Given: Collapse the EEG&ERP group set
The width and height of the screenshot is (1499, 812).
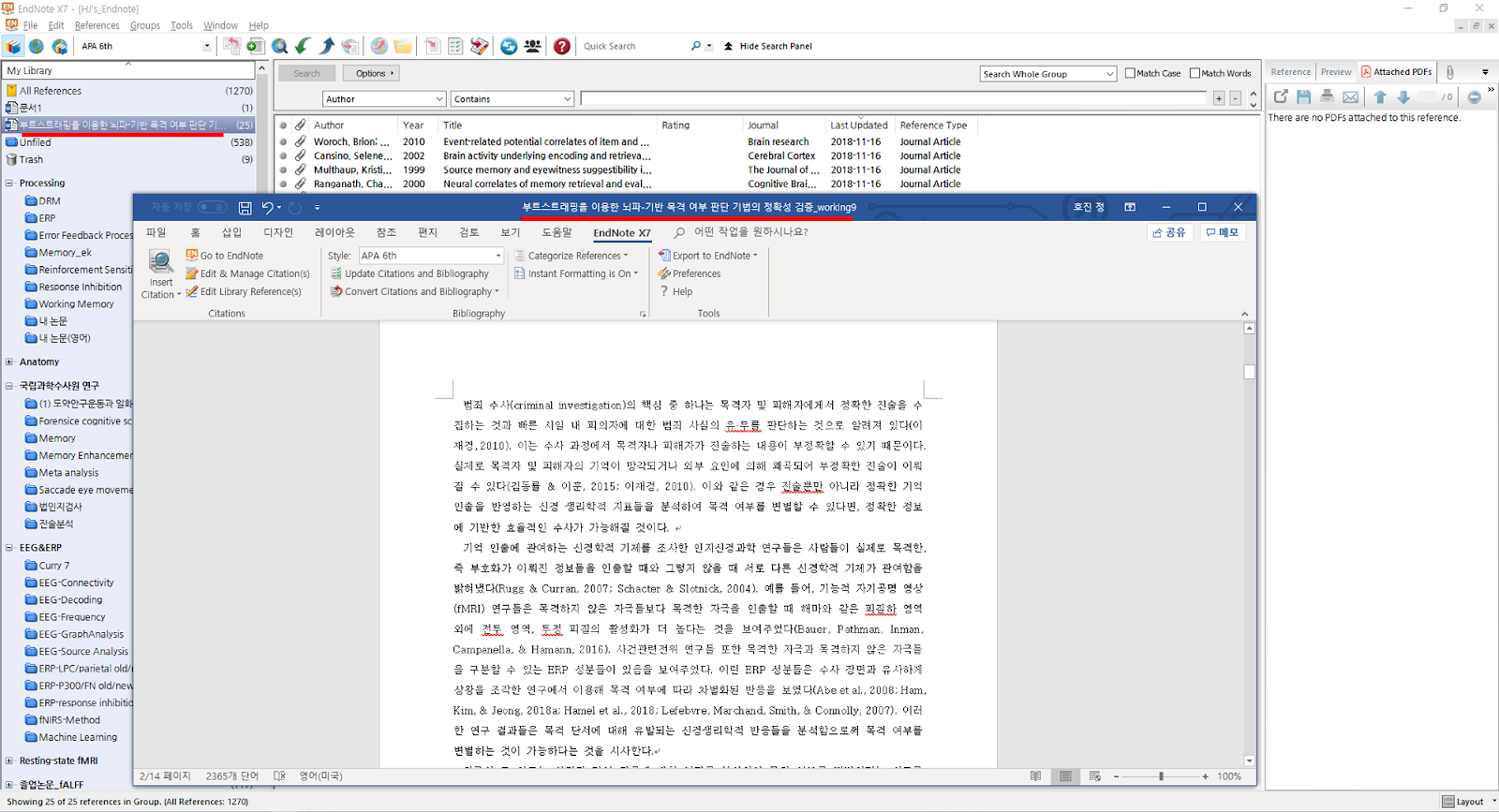Looking at the screenshot, I should coord(9,548).
